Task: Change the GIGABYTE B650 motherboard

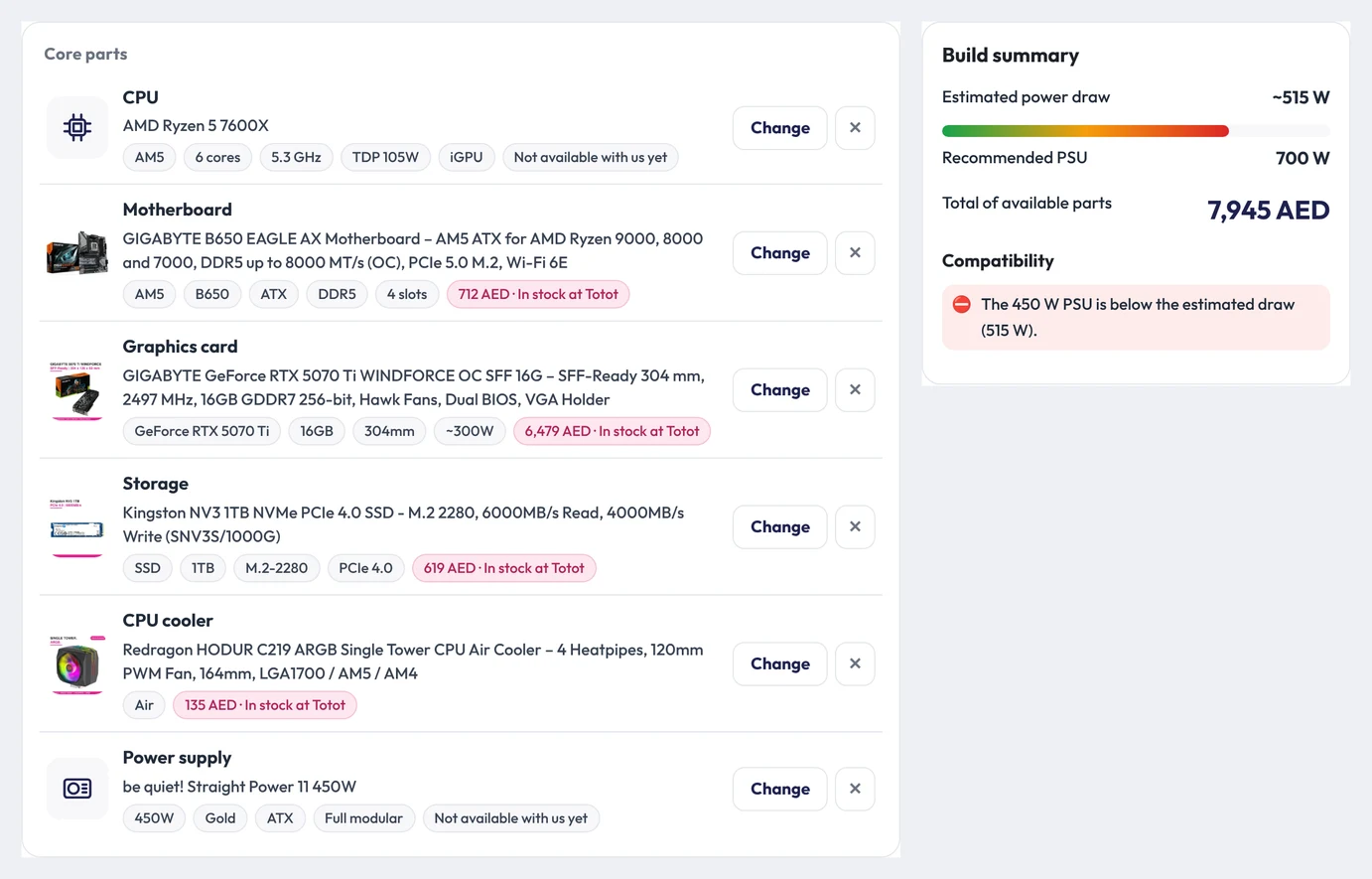Action: click(x=779, y=253)
